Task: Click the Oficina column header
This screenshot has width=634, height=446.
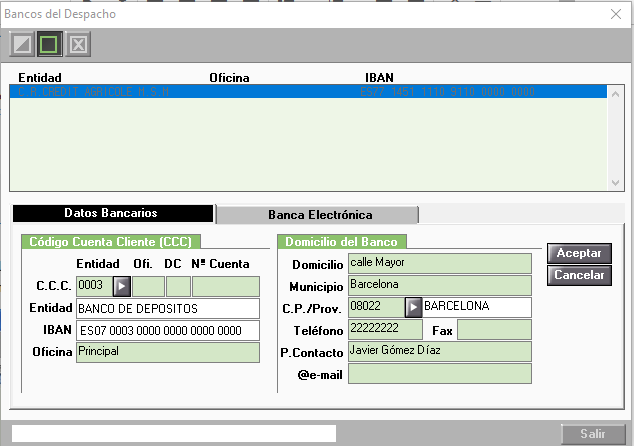Action: 229,78
